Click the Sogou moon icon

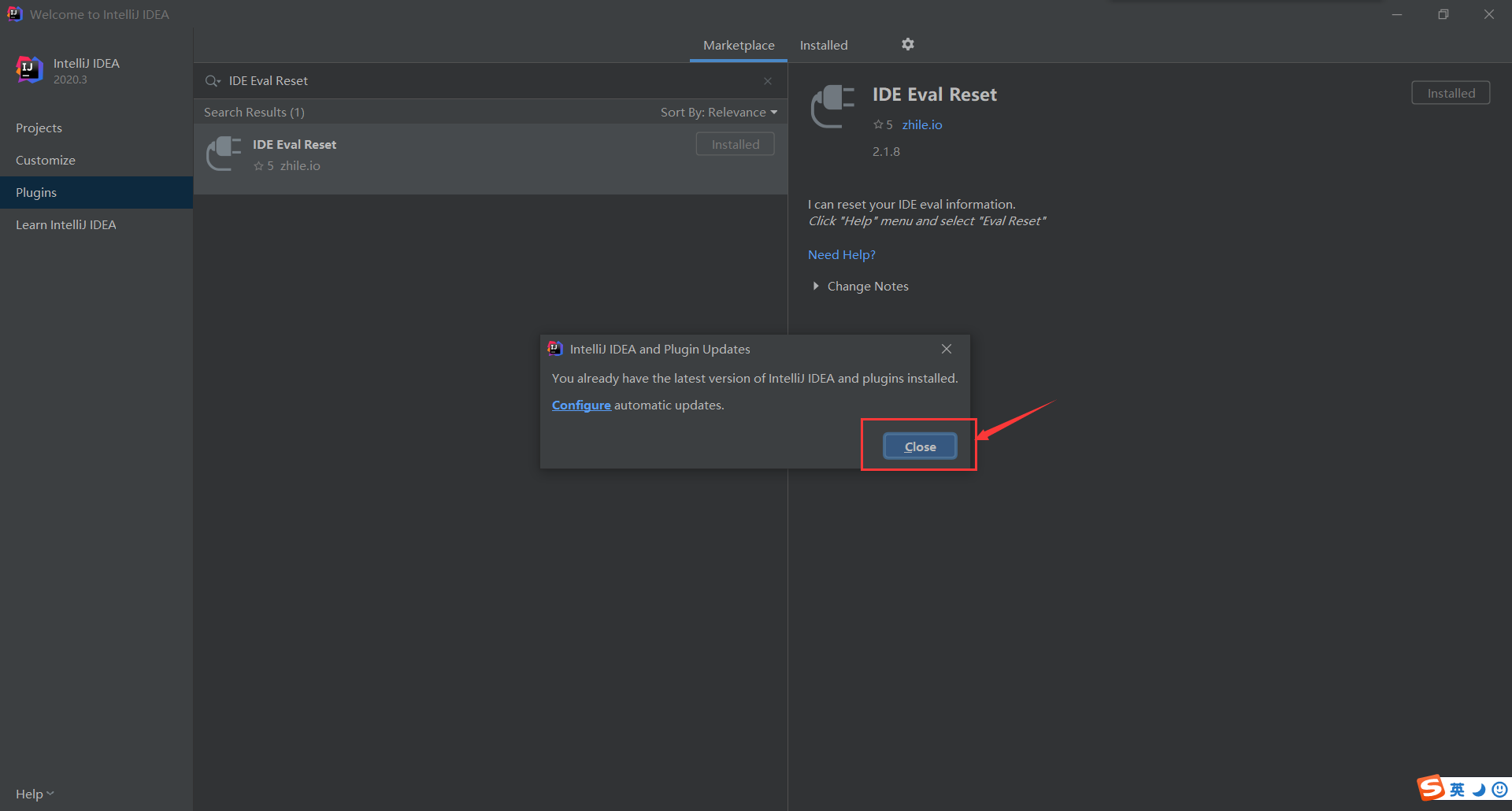click(x=1479, y=790)
